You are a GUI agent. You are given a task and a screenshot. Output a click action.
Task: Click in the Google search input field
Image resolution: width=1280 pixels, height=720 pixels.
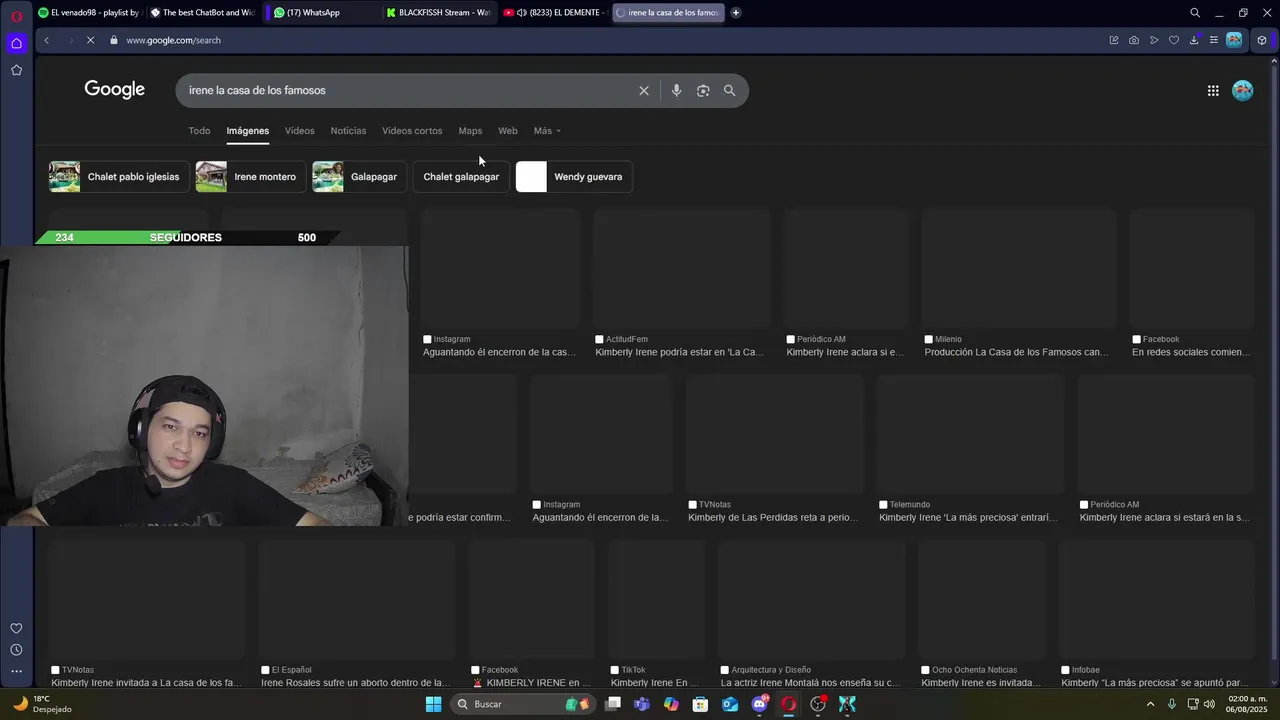pyautogui.click(x=410, y=90)
